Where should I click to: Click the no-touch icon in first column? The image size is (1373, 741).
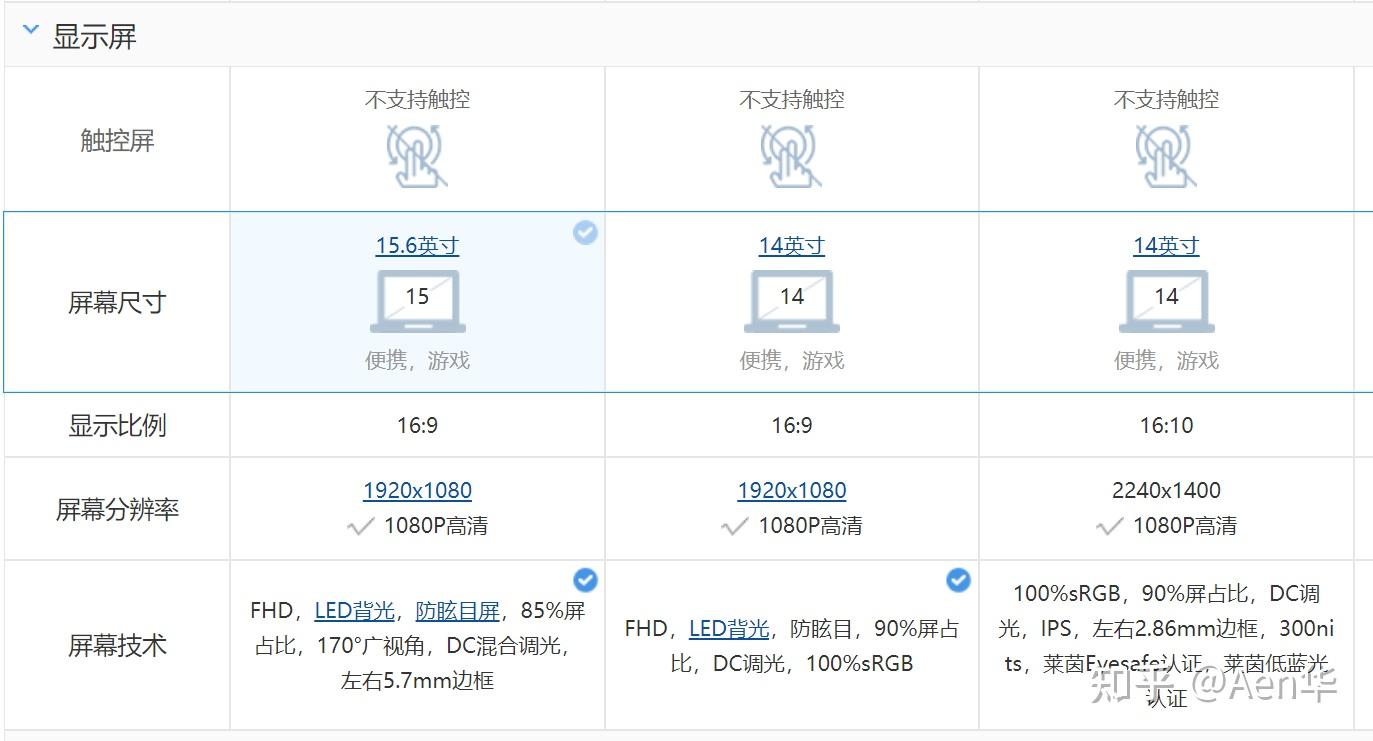(417, 156)
